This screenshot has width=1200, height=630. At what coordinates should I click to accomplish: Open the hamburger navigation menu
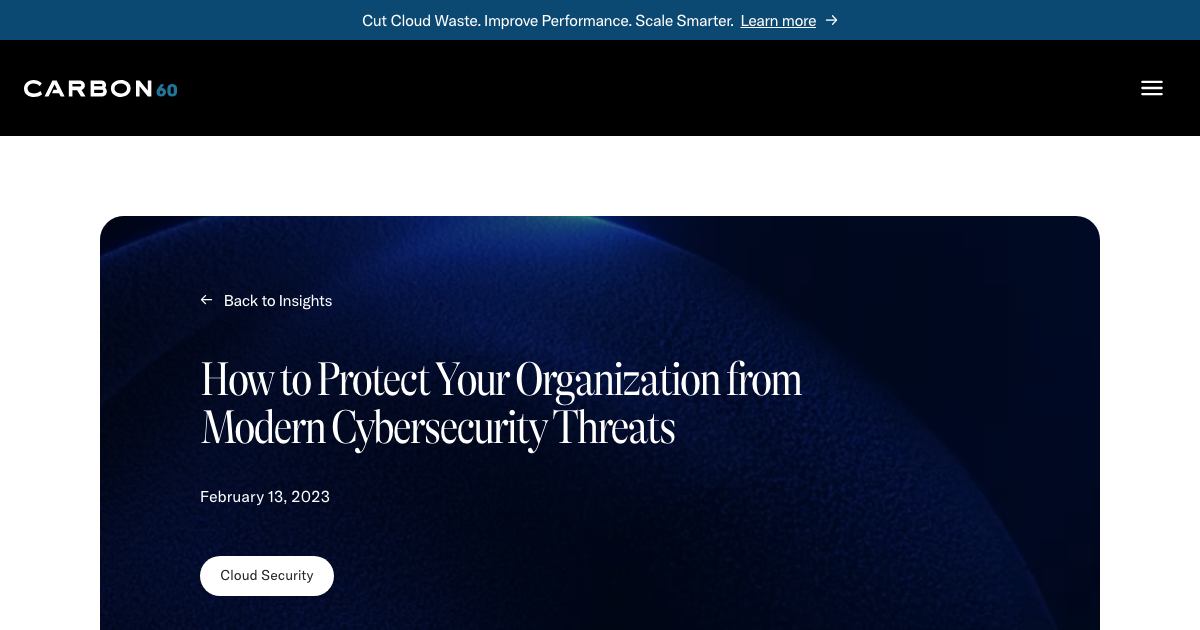coord(1152,88)
